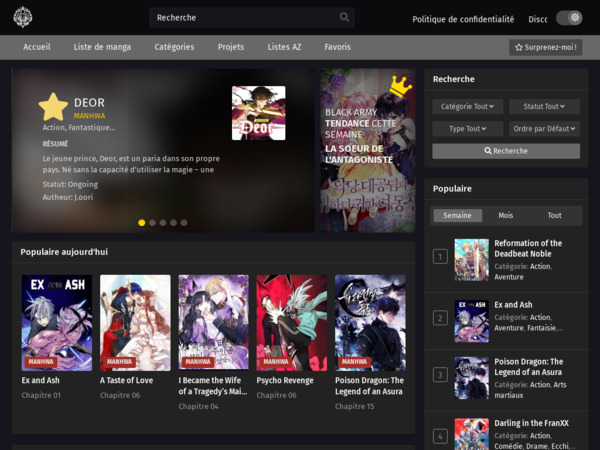Open Poison Dragon cover in Populaire aujourd'hui
The width and height of the screenshot is (600, 450).
370,323
